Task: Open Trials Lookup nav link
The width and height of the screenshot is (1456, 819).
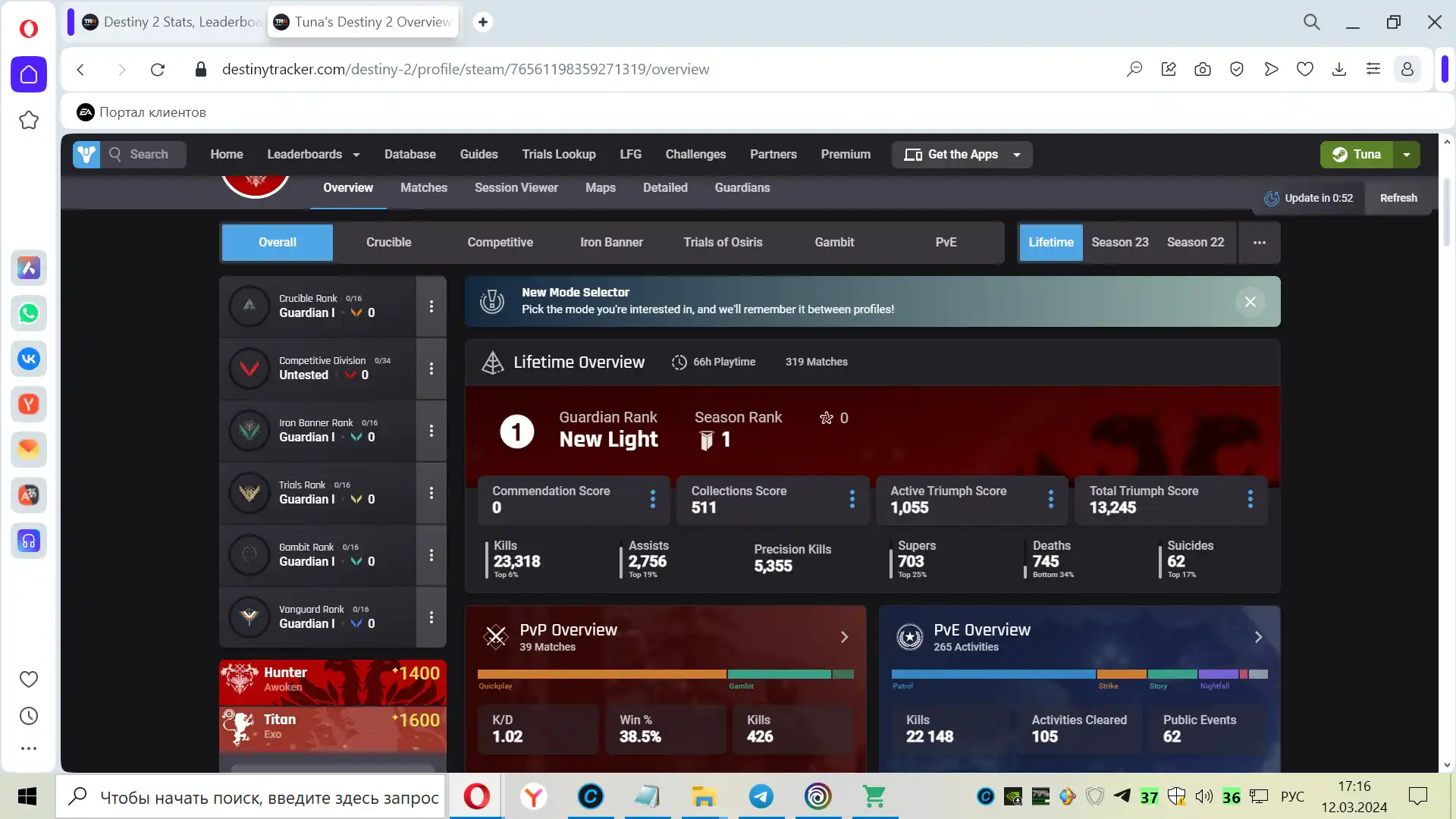Action: pos(559,155)
